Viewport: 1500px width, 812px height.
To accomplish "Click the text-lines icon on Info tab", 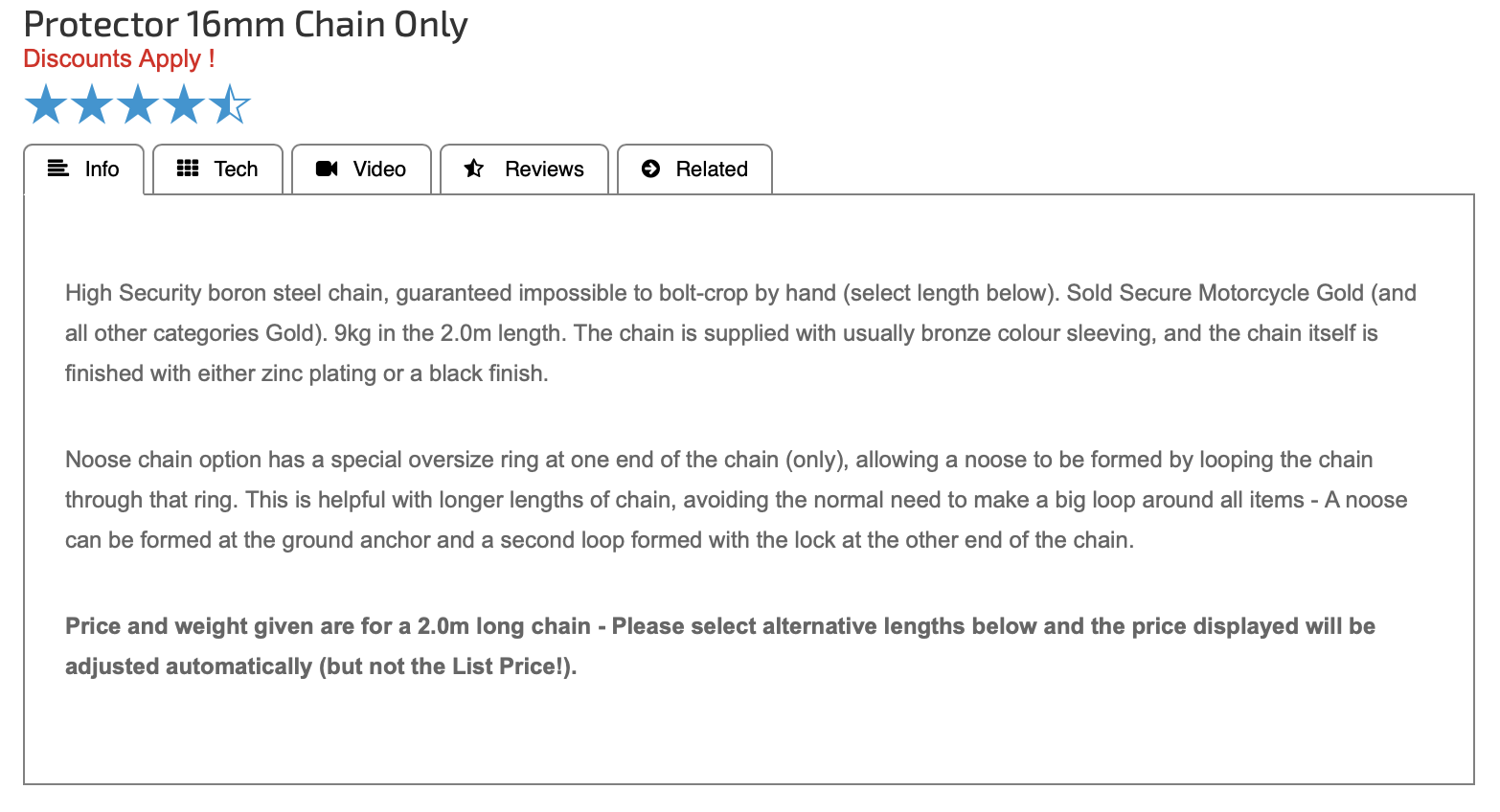I will pos(58,169).
